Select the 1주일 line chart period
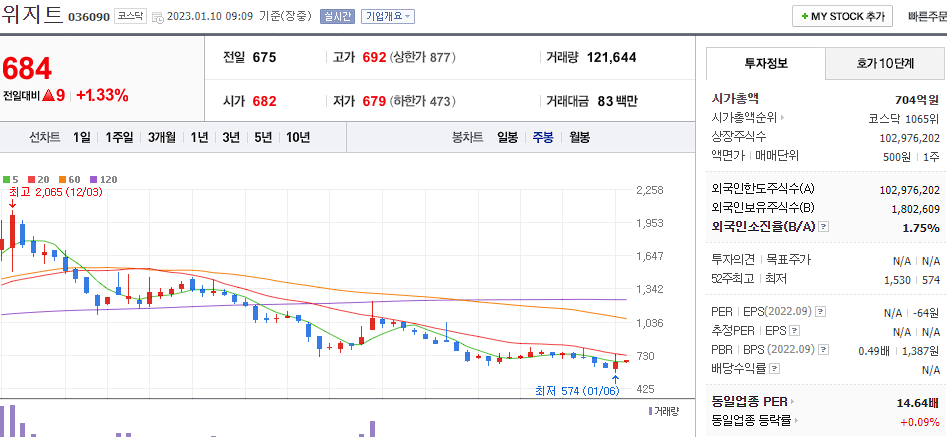Viewport: 947px width, 437px height. (x=119, y=138)
